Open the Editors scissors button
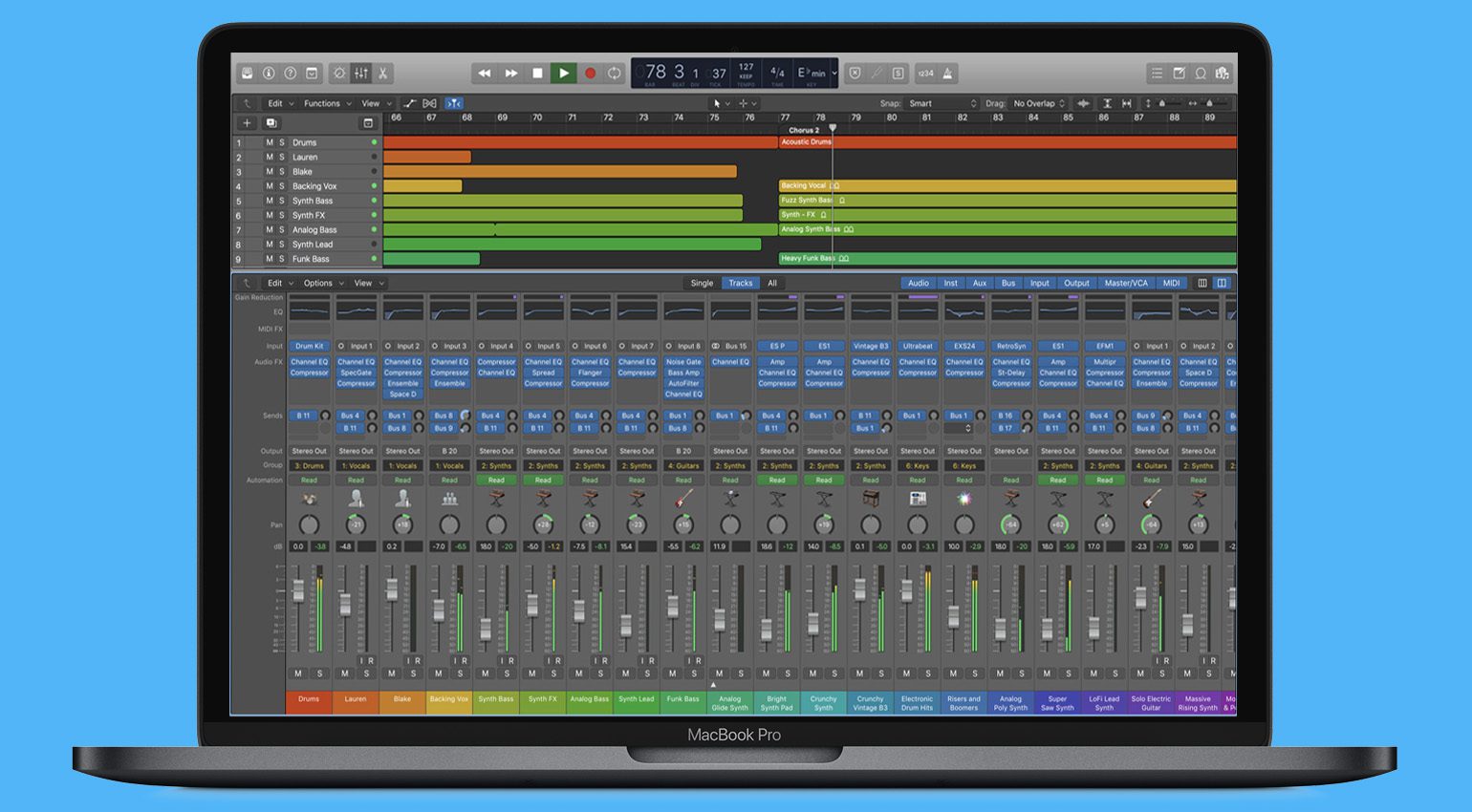 click(382, 74)
